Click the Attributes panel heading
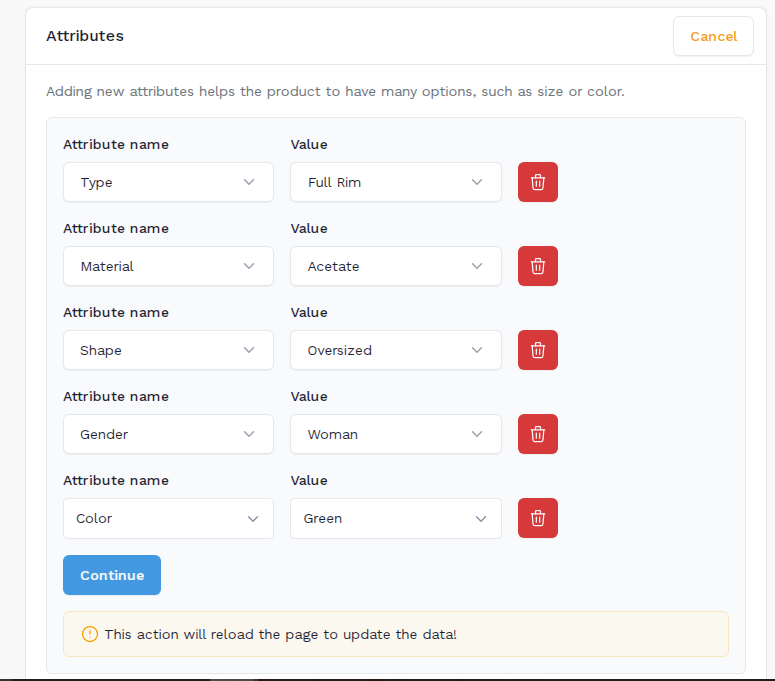The width and height of the screenshot is (775, 681). pyautogui.click(x=85, y=36)
